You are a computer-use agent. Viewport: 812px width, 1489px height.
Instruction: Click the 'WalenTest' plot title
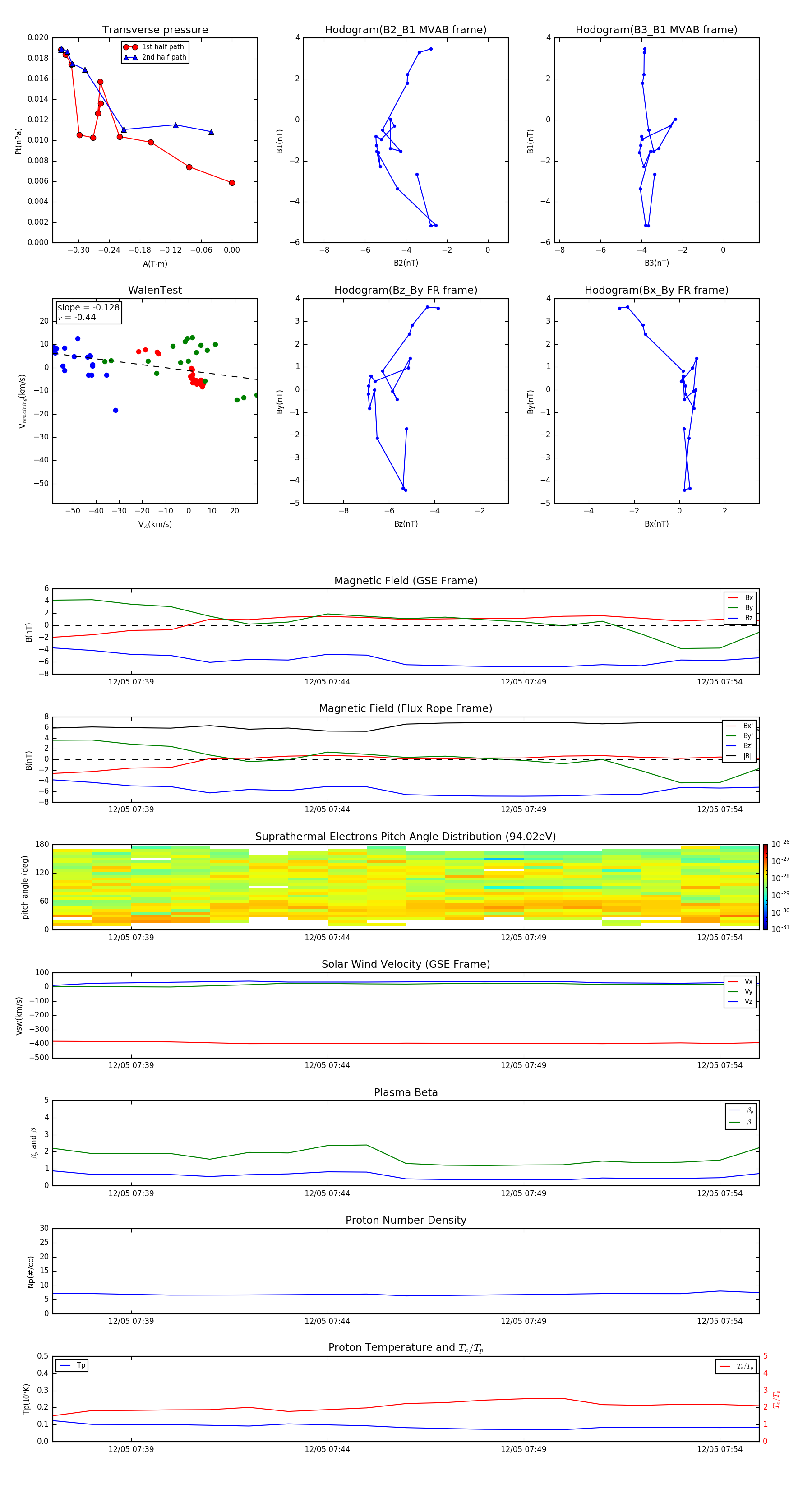(x=155, y=290)
